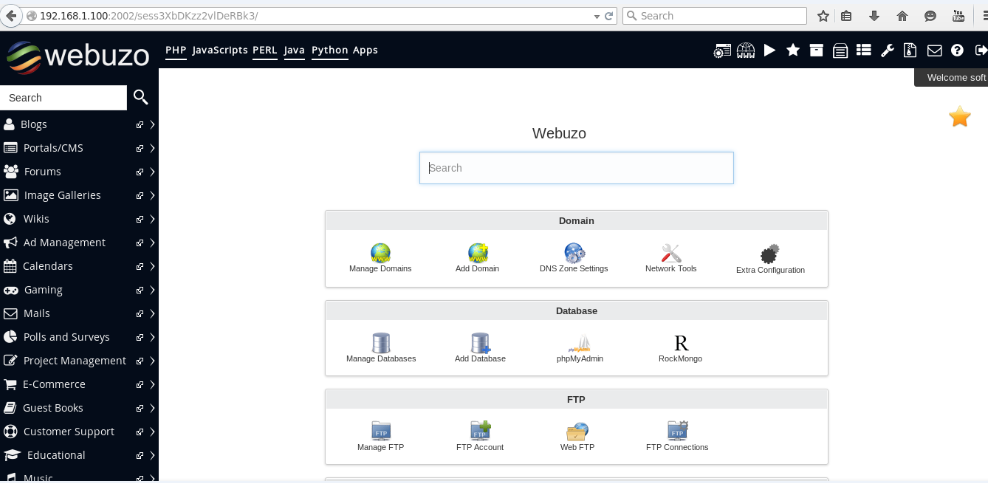Focus the main Webuzo search field
Screen dimensions: 988x483
(x=576, y=168)
